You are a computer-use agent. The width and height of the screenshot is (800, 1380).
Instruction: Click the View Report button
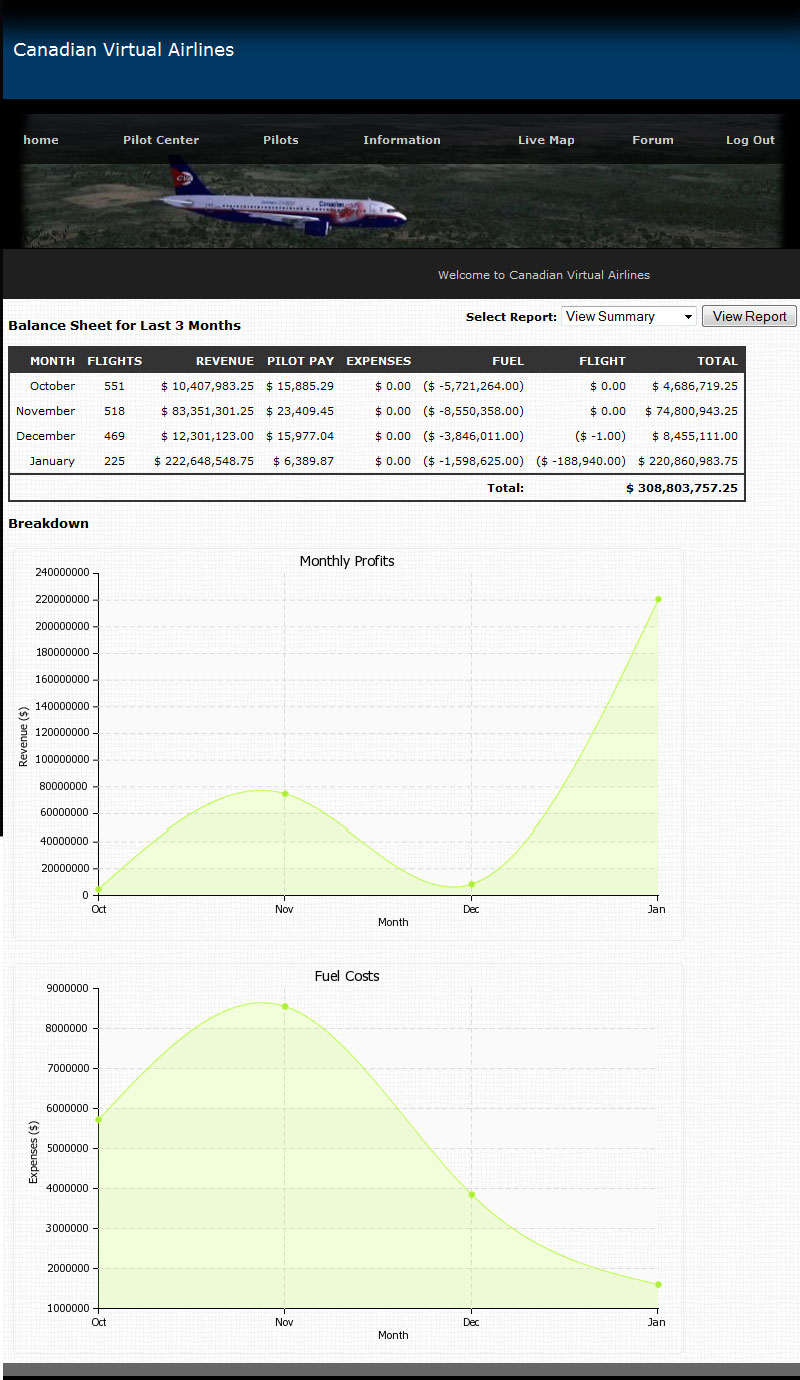click(x=750, y=316)
